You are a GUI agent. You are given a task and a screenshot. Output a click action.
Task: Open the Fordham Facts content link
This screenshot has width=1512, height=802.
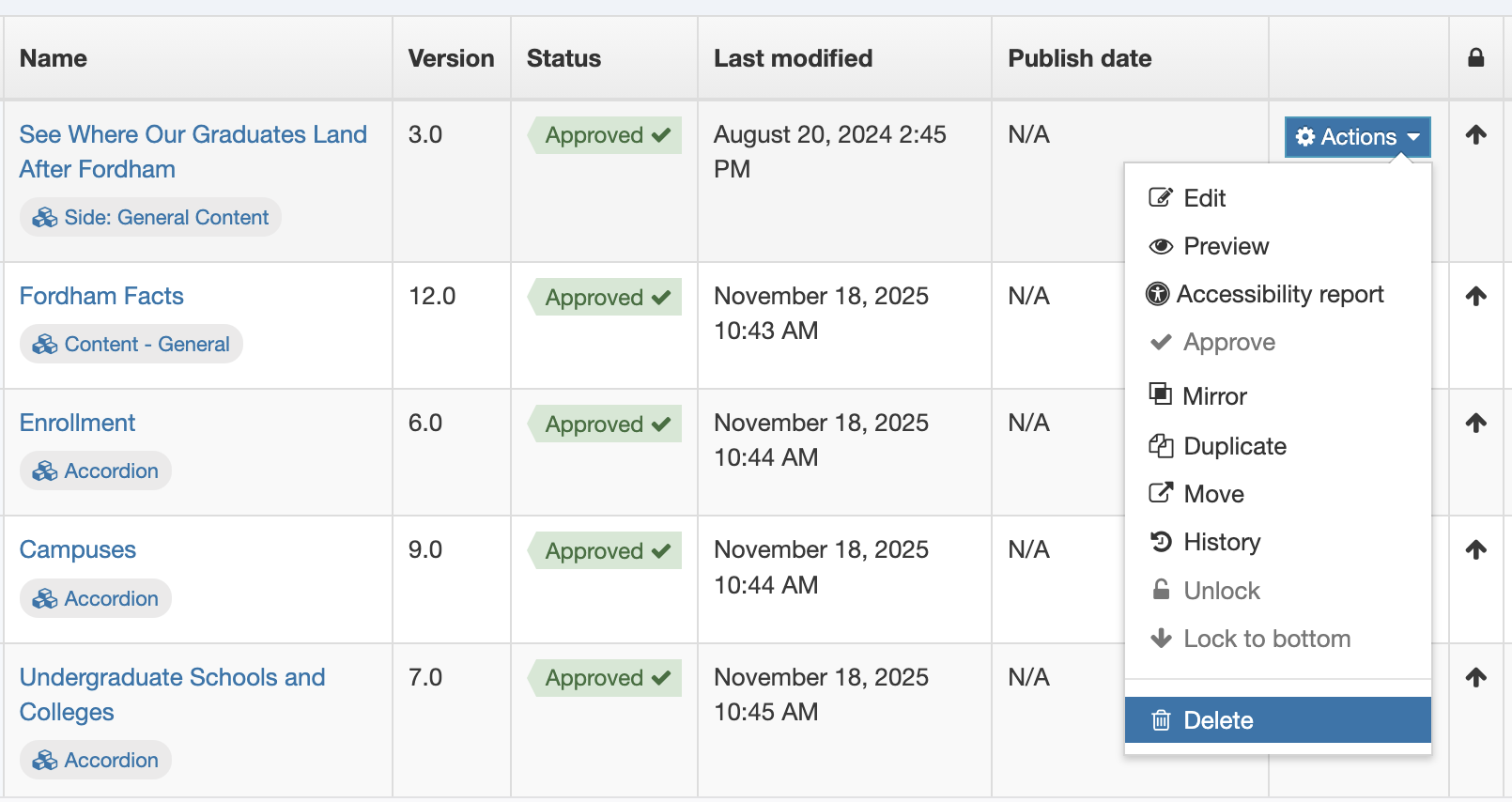click(x=101, y=296)
